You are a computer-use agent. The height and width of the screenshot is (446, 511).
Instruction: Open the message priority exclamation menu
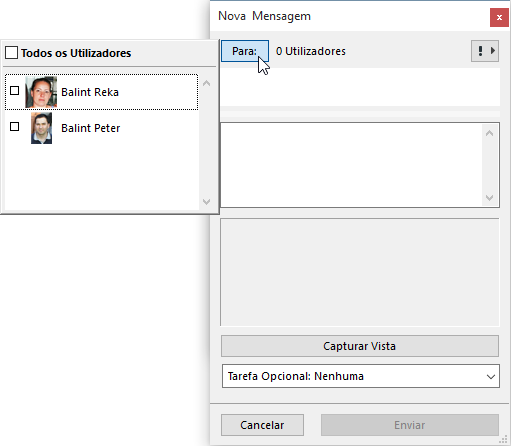480,51
